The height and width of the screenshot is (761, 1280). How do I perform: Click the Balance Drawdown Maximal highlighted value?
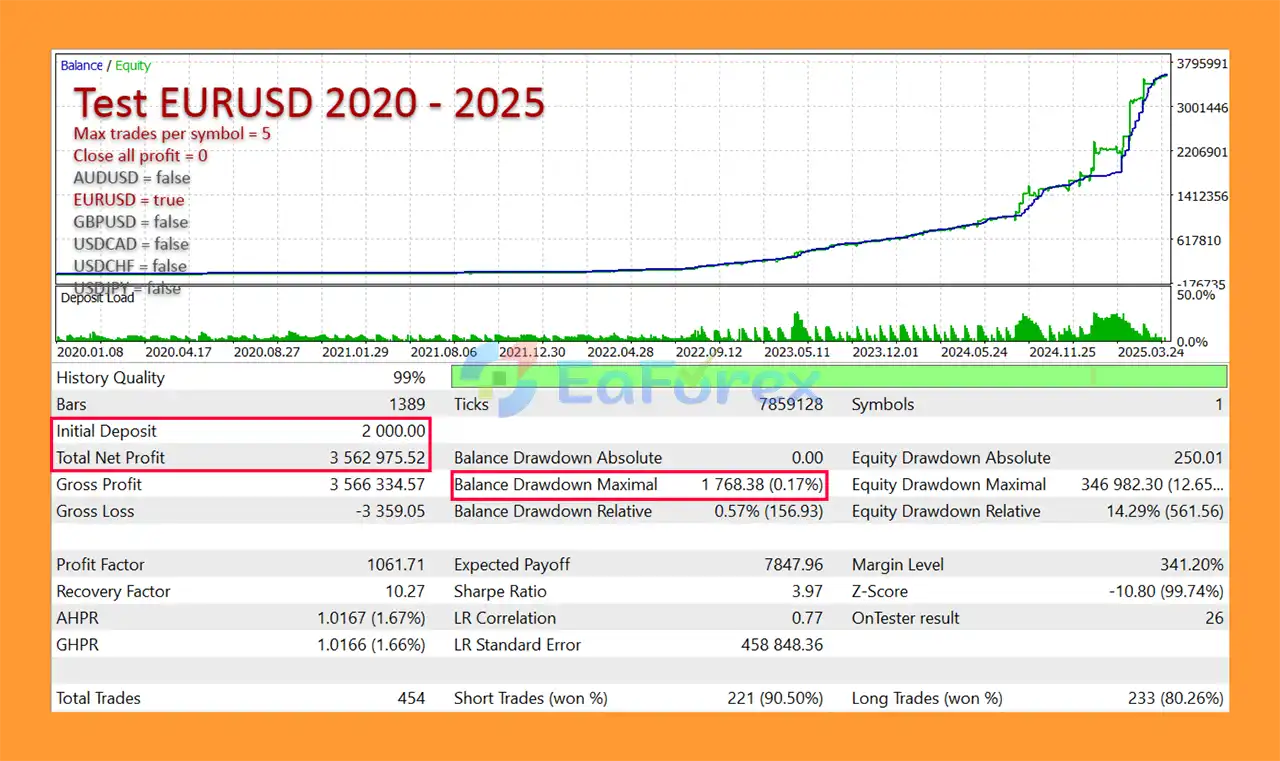(x=762, y=485)
